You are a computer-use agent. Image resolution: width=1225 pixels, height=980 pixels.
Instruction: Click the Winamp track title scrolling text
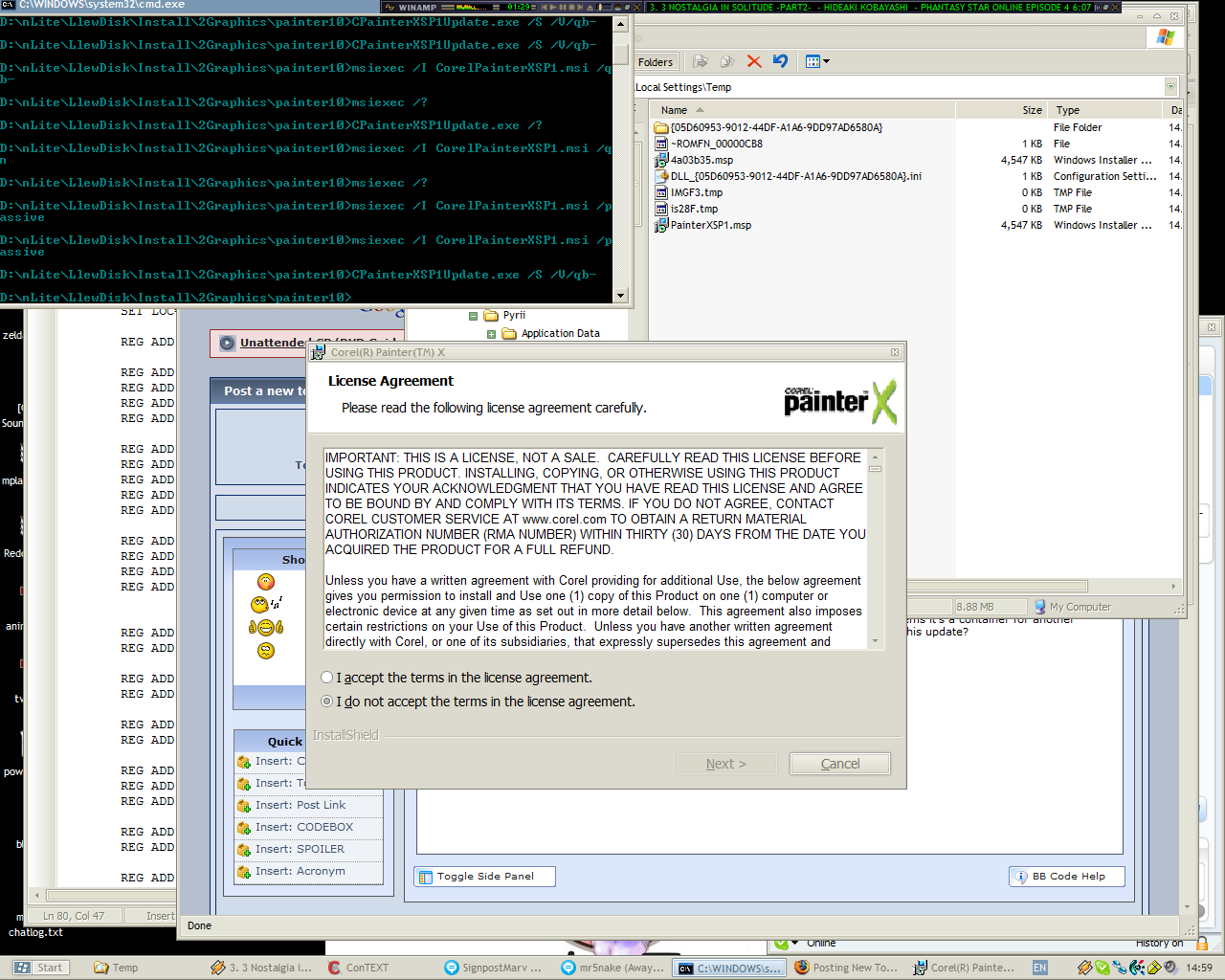tap(871, 7)
